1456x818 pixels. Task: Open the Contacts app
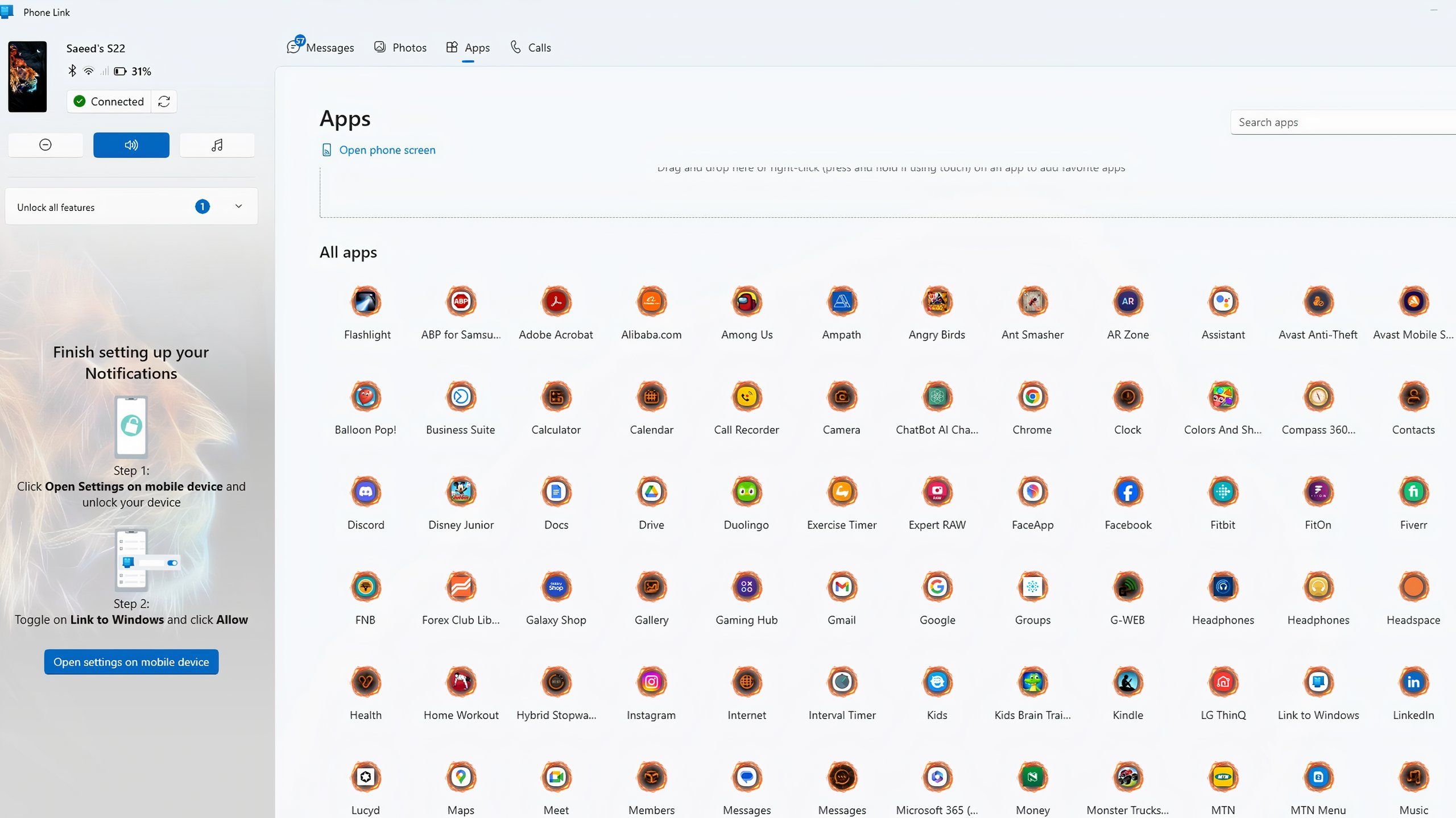tap(1413, 397)
